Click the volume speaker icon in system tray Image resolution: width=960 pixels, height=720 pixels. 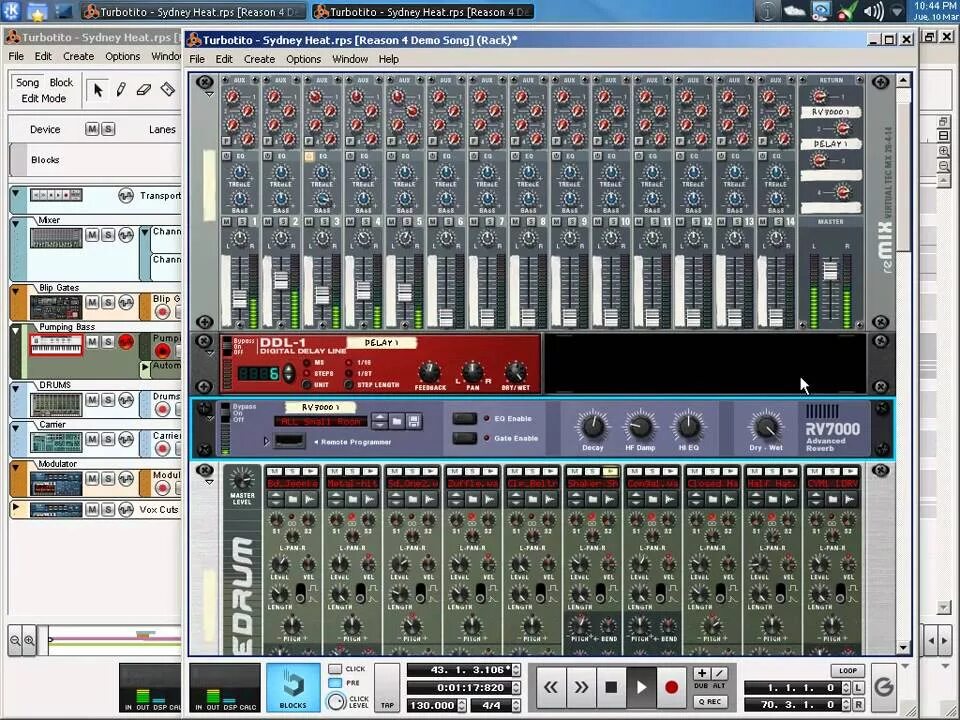click(872, 12)
